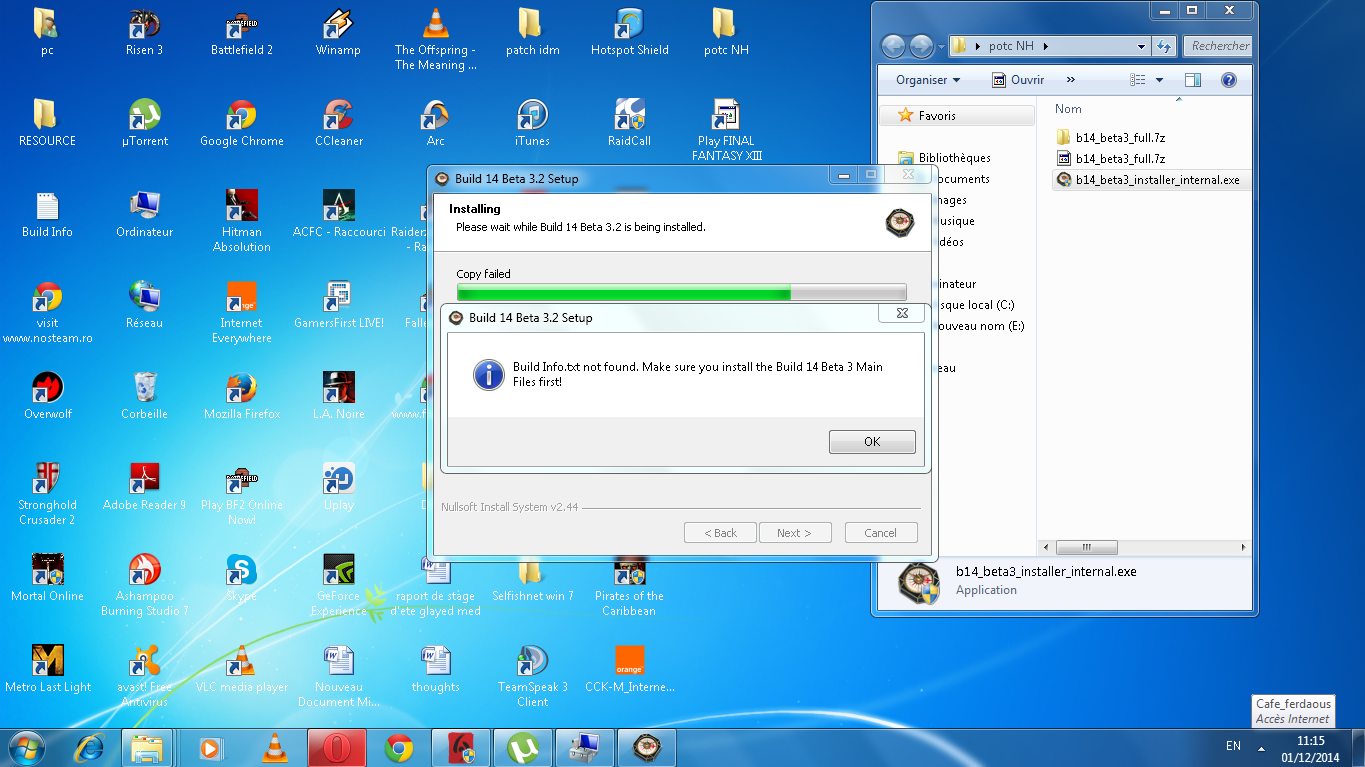Image resolution: width=1365 pixels, height=767 pixels.
Task: Open Opera from the taskbar
Action: (x=336, y=747)
